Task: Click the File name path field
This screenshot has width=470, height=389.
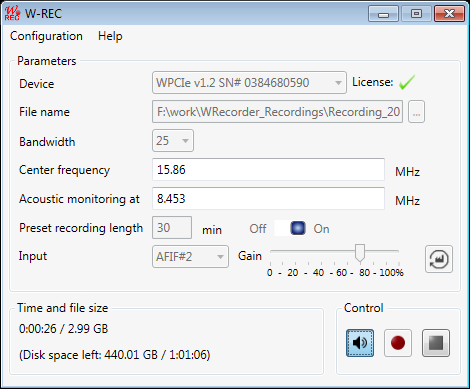Action: 277,112
